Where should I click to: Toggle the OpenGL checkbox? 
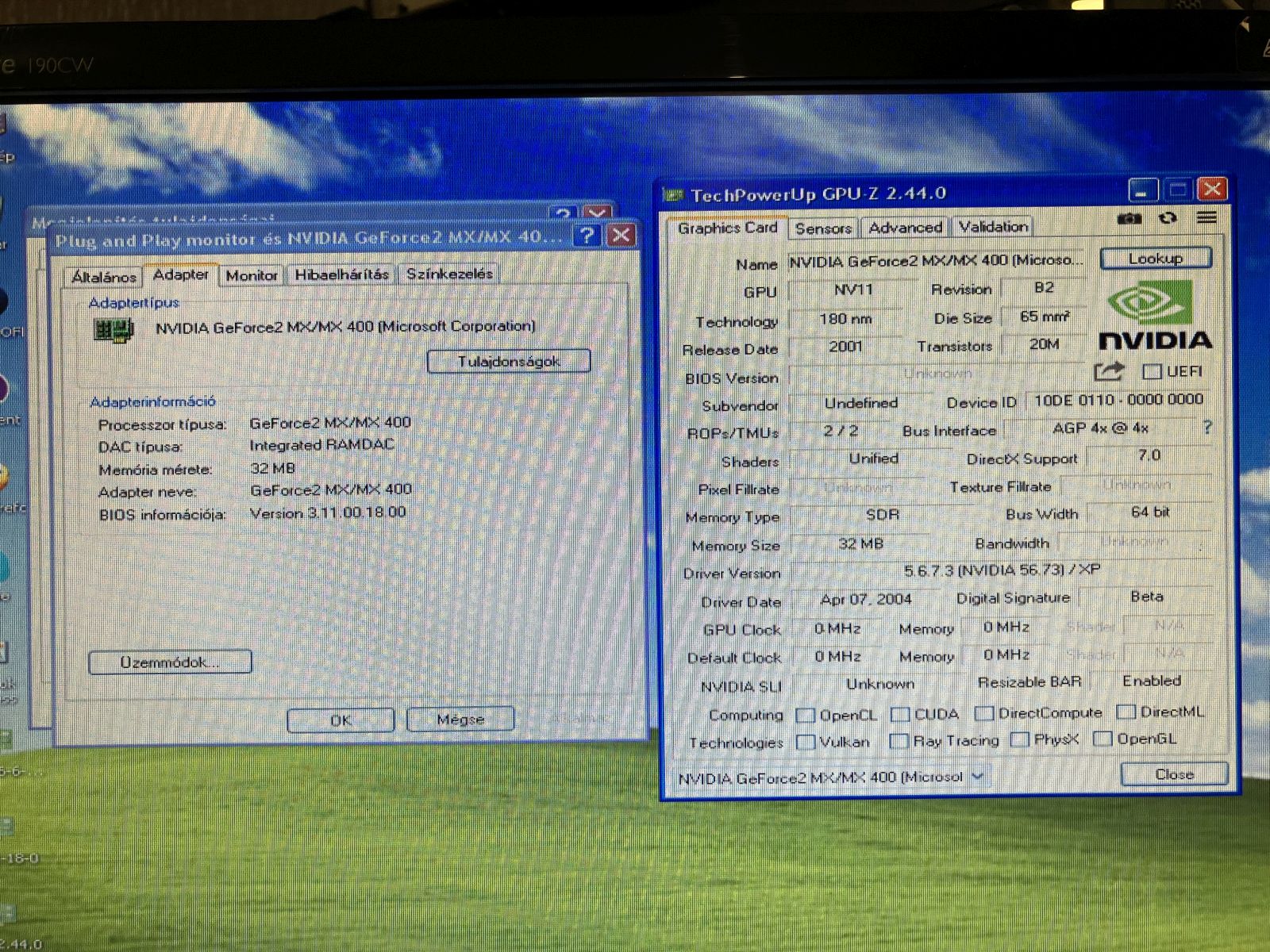(1102, 739)
